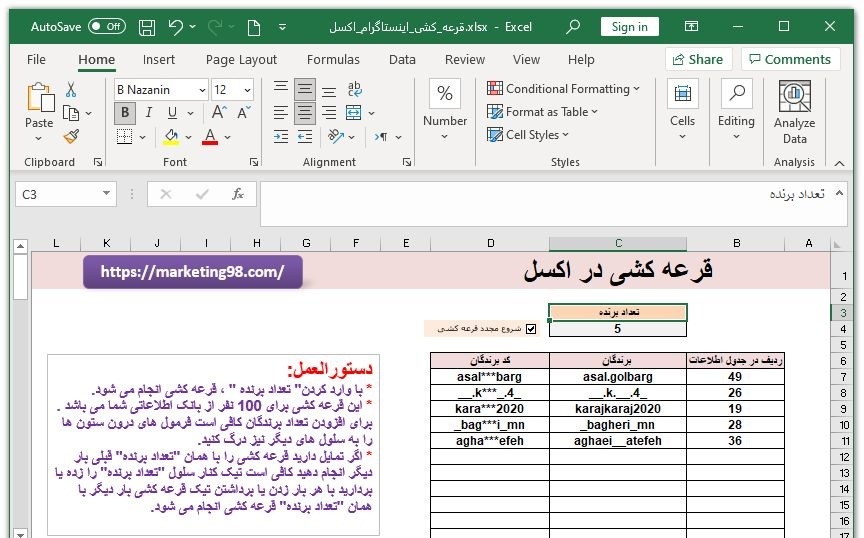Viewport: 864px width, 538px height.
Task: Decrease font size with smaller A
Action: point(244,112)
